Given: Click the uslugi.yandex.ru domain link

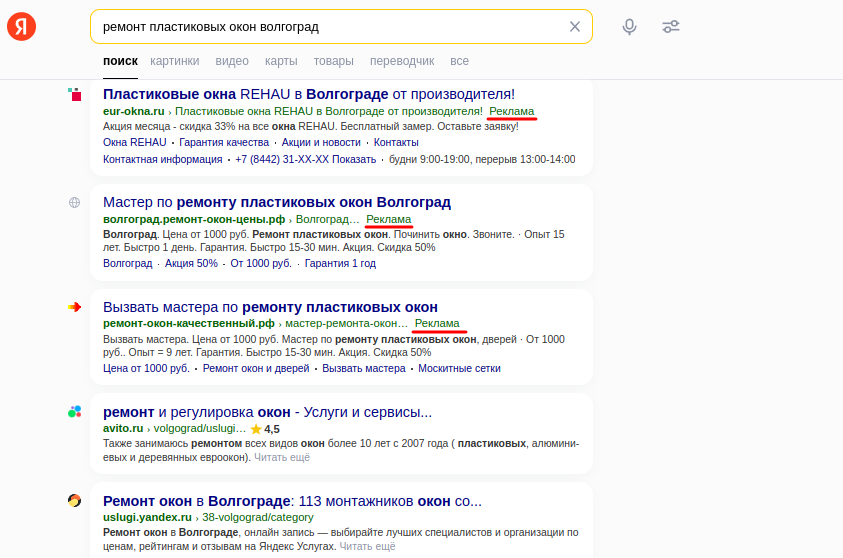Looking at the screenshot, I should pyautogui.click(x=147, y=517).
